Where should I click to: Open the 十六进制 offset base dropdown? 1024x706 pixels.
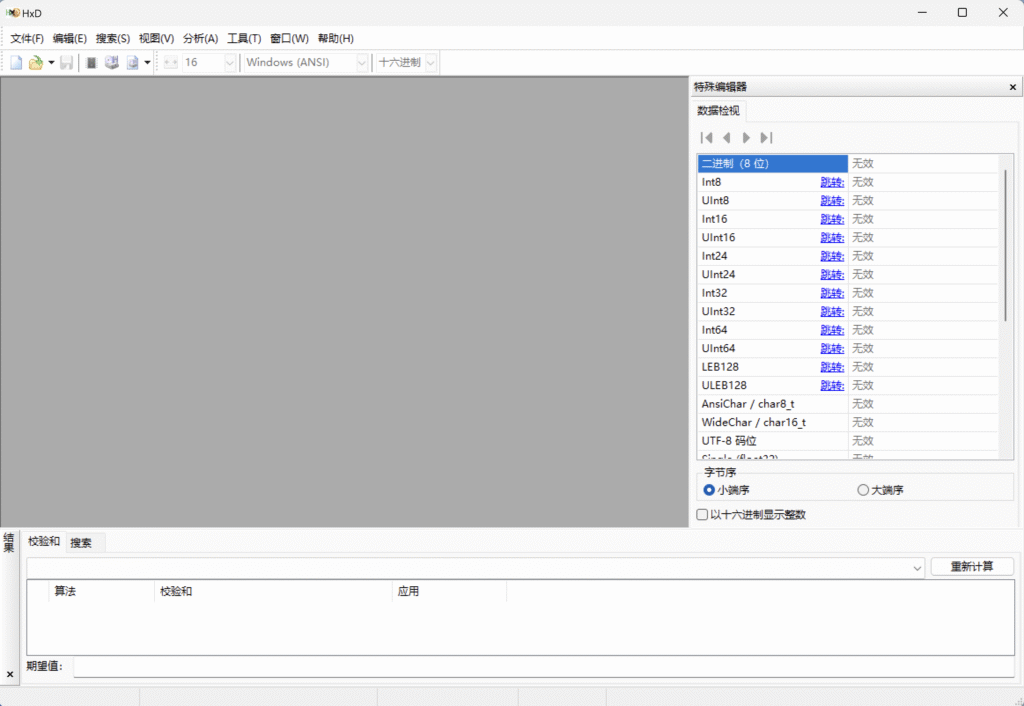click(430, 61)
